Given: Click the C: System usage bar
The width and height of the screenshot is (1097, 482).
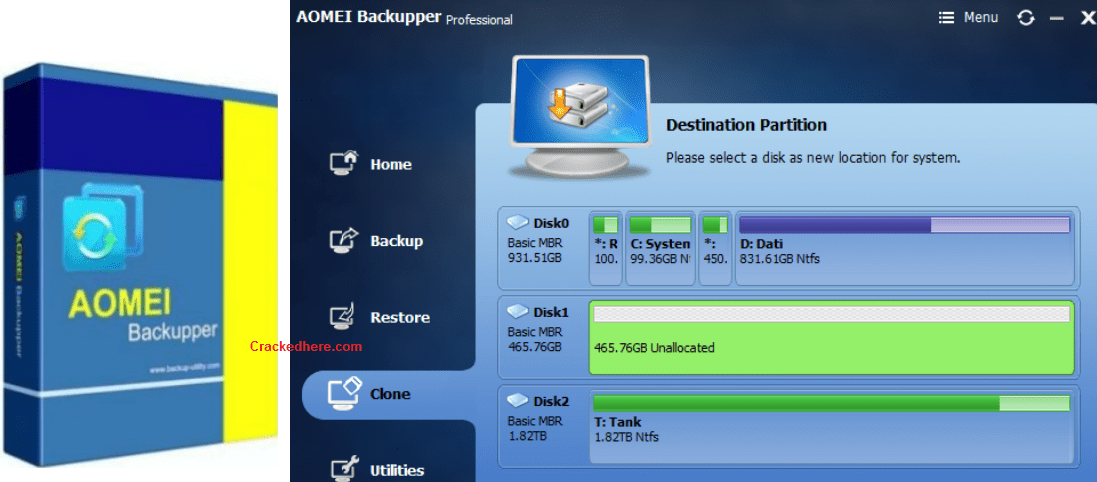Looking at the screenshot, I should [660, 225].
